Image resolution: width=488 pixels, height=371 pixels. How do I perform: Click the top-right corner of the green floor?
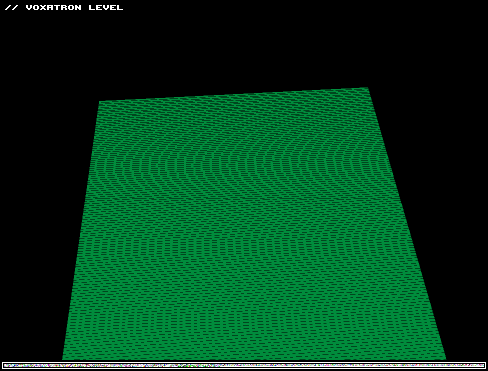pos(367,88)
